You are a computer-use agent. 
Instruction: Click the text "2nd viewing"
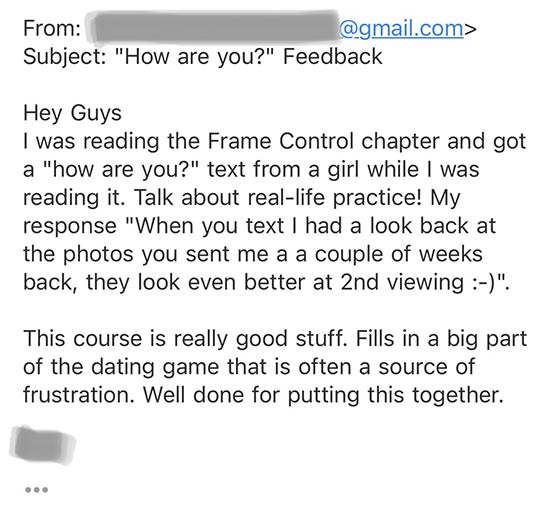pos(402,283)
